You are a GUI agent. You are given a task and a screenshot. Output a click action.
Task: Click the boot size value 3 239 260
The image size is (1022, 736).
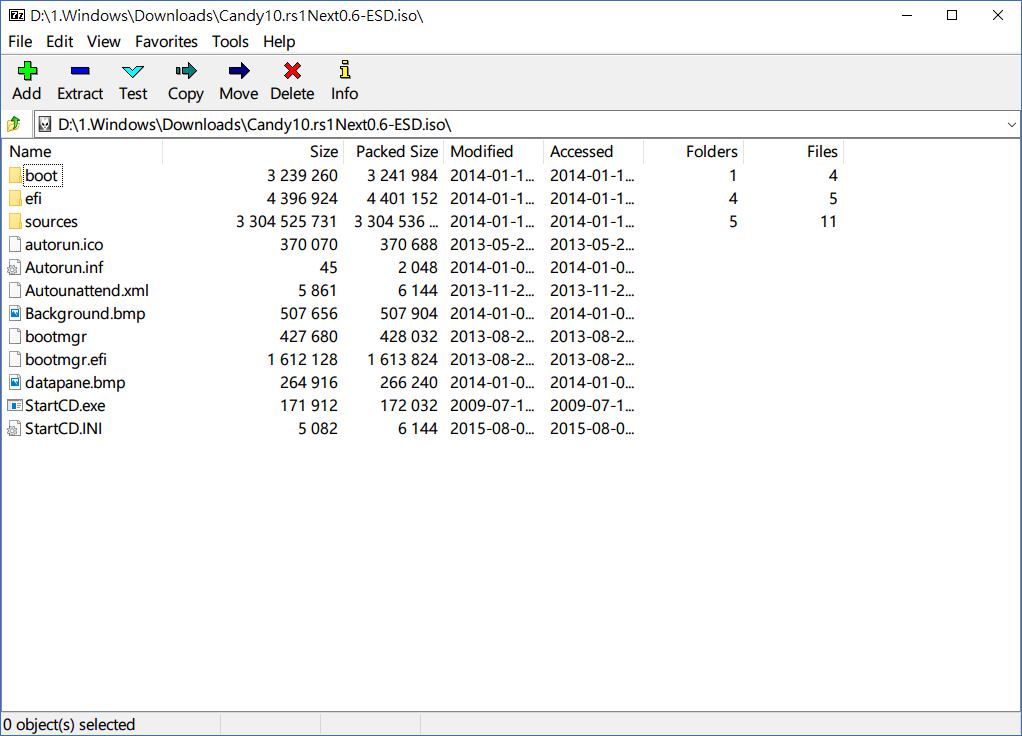pos(302,175)
